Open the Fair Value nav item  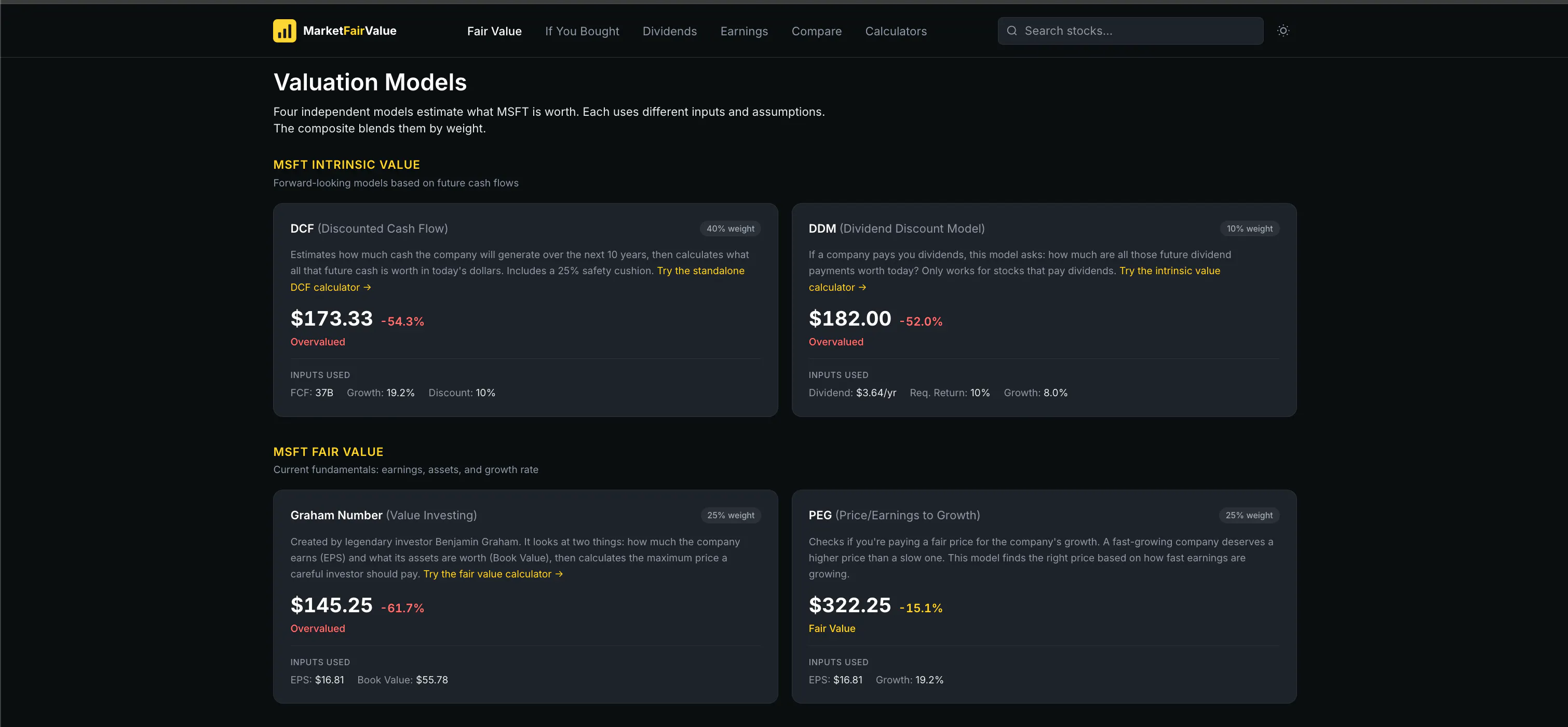(494, 31)
